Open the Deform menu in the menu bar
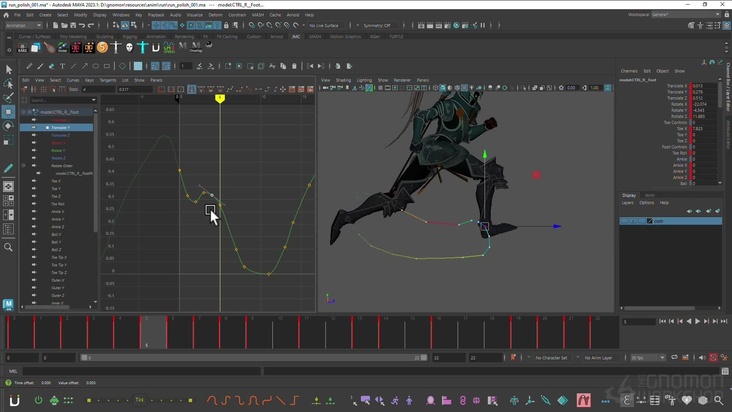Screen dimensions: 732x412 click(215, 15)
